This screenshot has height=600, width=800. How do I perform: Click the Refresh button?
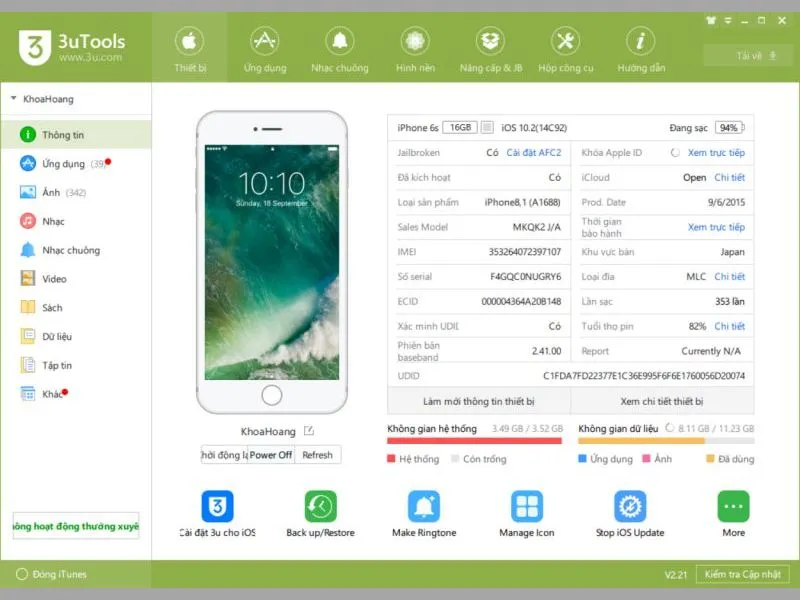[317, 455]
